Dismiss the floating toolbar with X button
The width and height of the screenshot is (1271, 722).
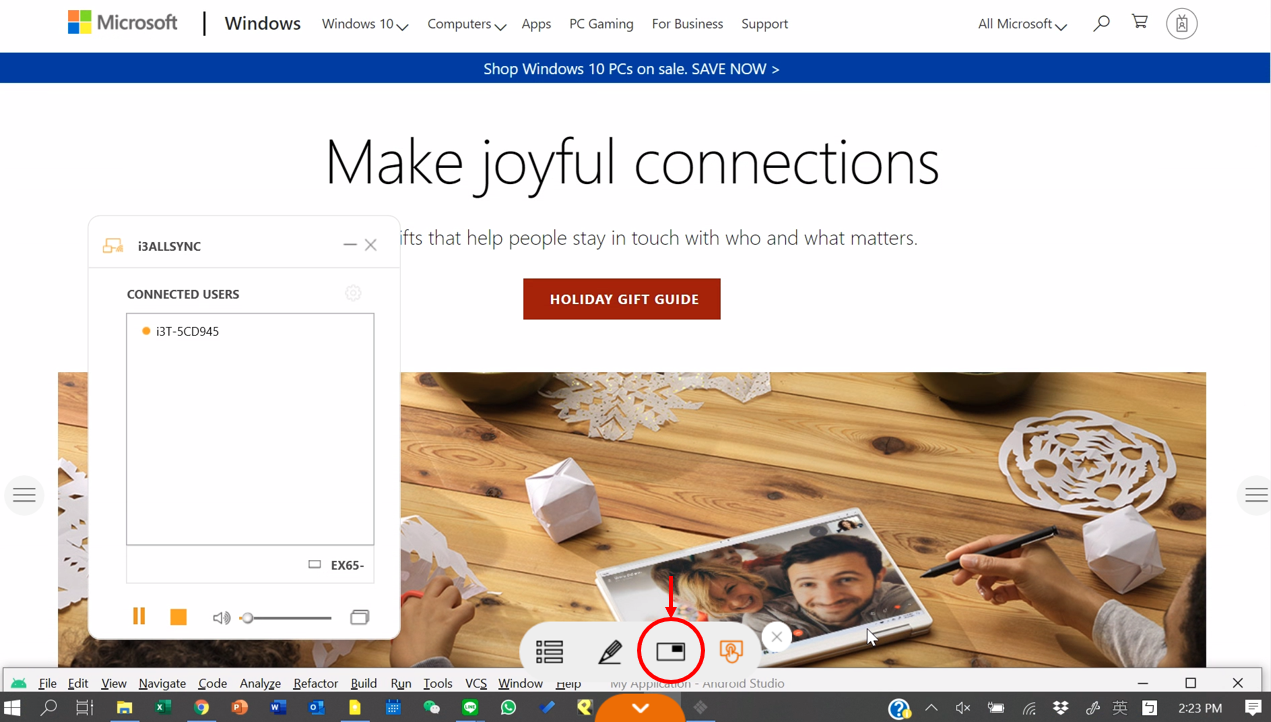tap(777, 637)
